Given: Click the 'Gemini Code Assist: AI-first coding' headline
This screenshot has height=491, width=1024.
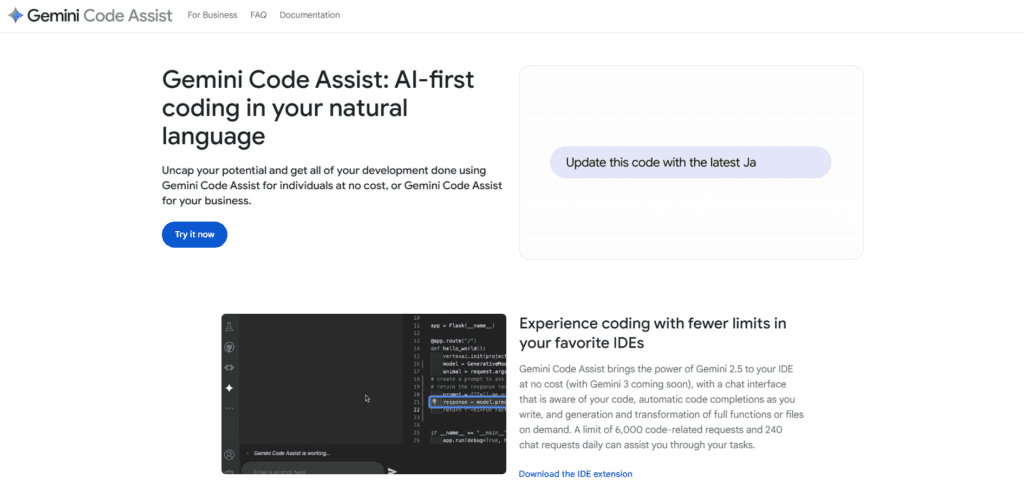Looking at the screenshot, I should tap(318, 108).
